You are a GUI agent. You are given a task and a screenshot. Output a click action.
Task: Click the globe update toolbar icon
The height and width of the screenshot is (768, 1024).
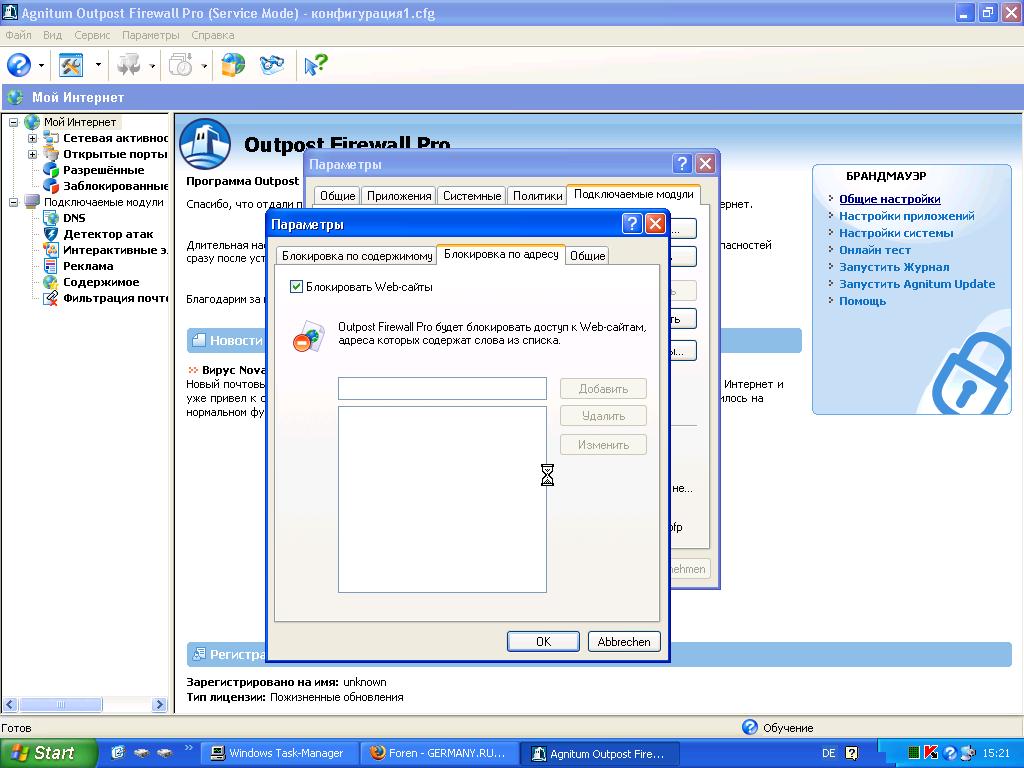pyautogui.click(x=233, y=65)
